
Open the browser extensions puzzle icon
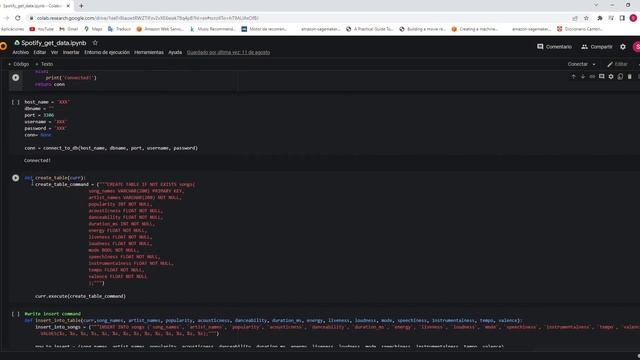pos(600,18)
